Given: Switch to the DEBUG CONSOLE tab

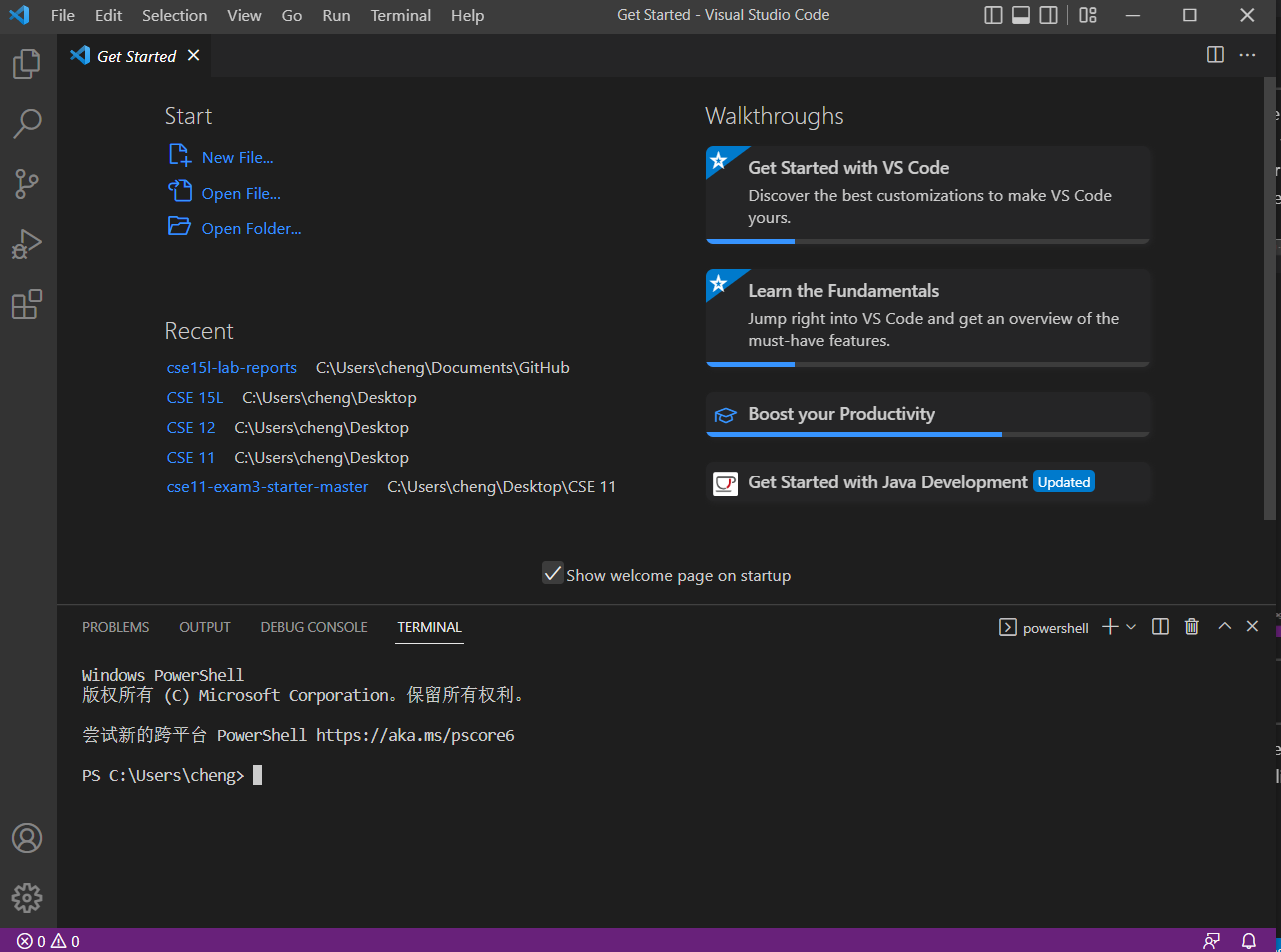Looking at the screenshot, I should pos(314,627).
